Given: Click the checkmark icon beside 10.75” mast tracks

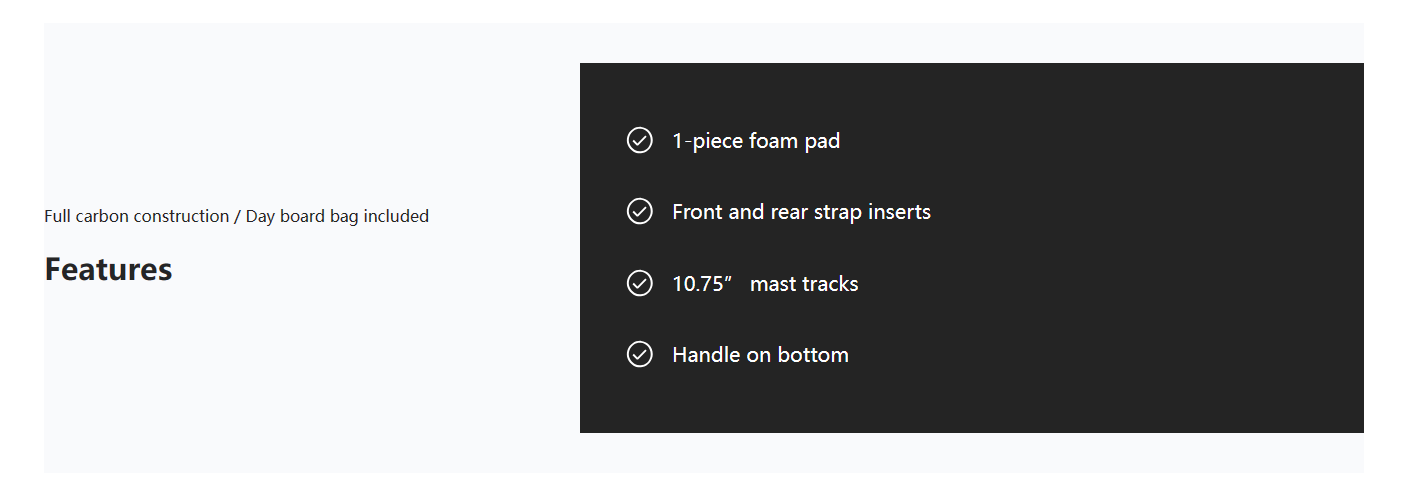Looking at the screenshot, I should [640, 284].
